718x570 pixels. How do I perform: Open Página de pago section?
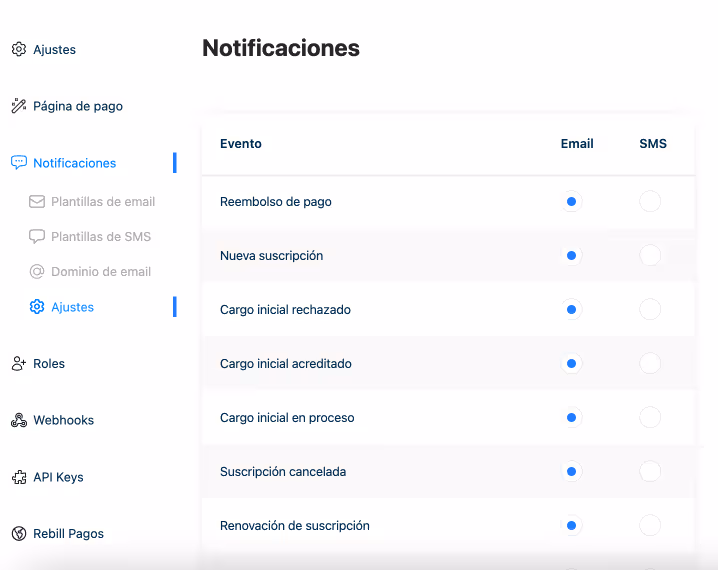[78, 106]
